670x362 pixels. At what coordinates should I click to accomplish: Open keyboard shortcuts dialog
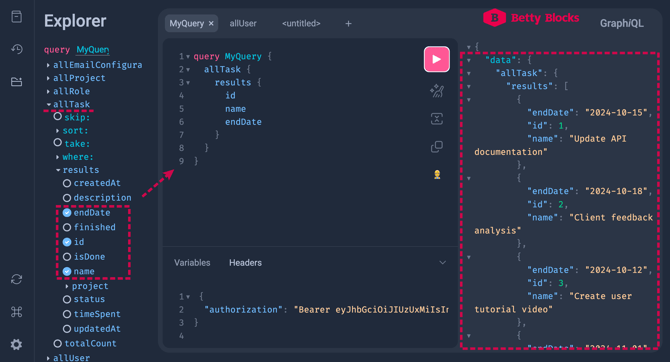(x=17, y=312)
